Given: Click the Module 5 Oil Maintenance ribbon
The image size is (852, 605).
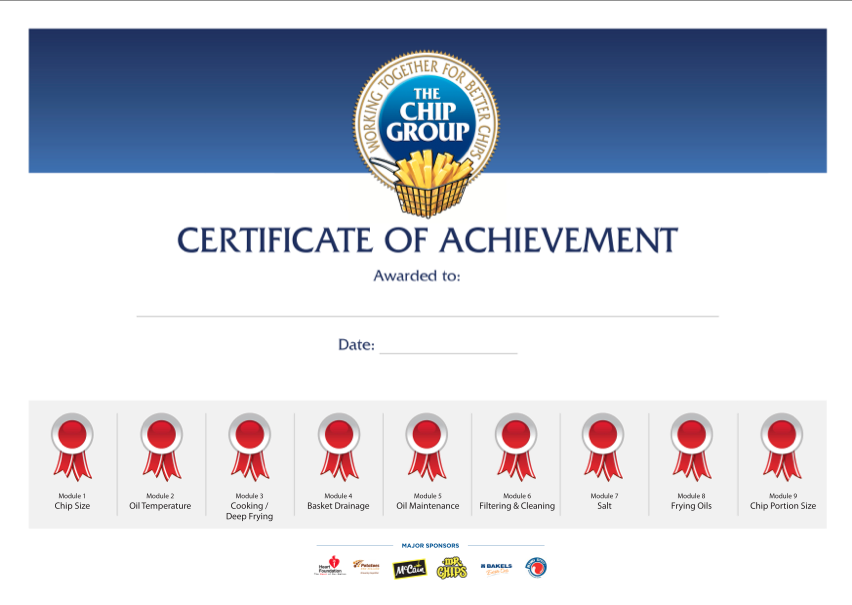Looking at the screenshot, I should (x=427, y=447).
